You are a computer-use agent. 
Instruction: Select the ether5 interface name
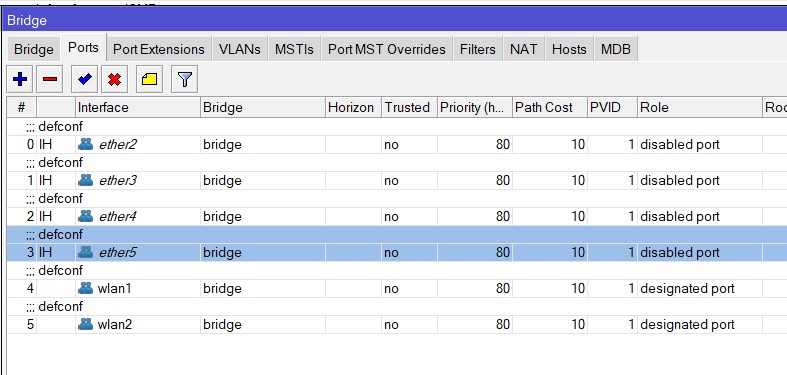pos(118,253)
